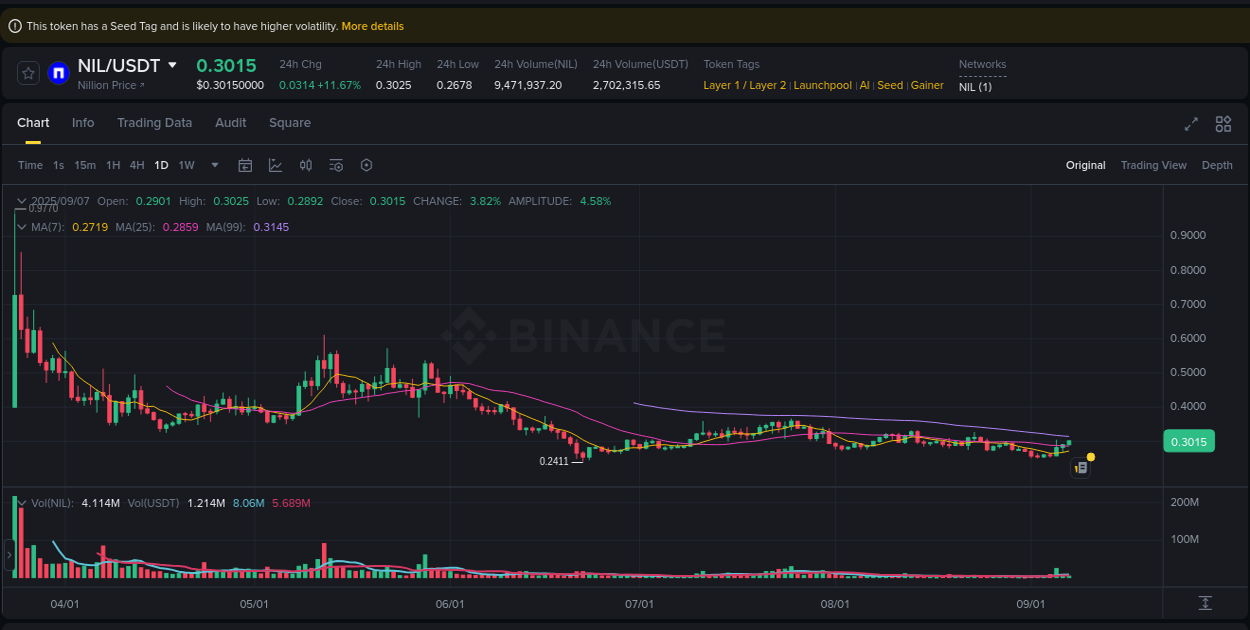Select the 1W timeframe
Image resolution: width=1250 pixels, height=630 pixels.
click(x=186, y=165)
